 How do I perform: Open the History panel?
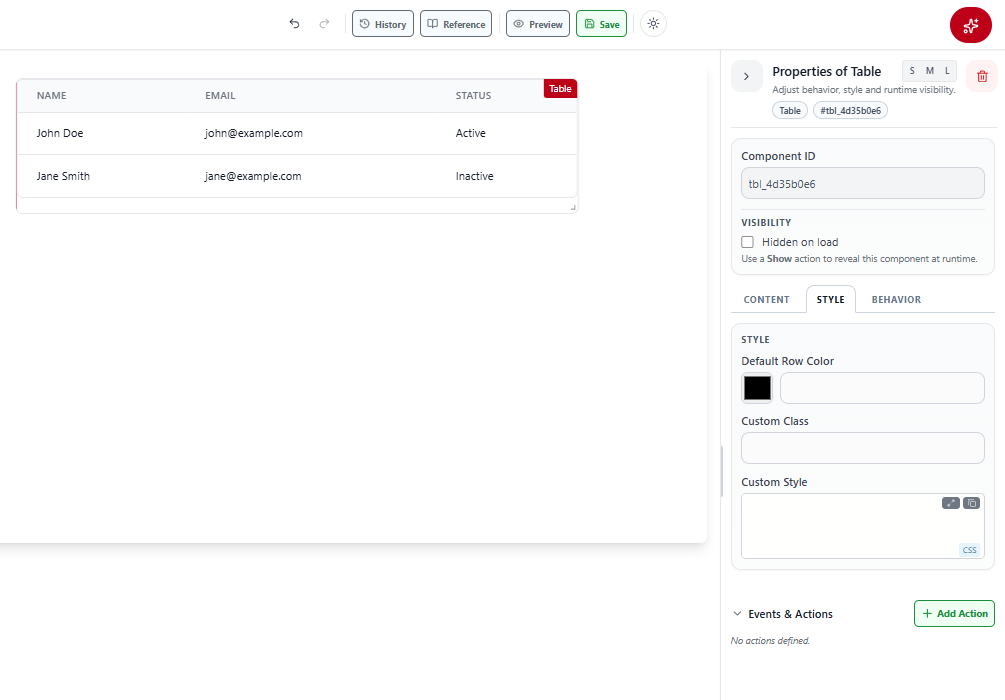tap(383, 24)
